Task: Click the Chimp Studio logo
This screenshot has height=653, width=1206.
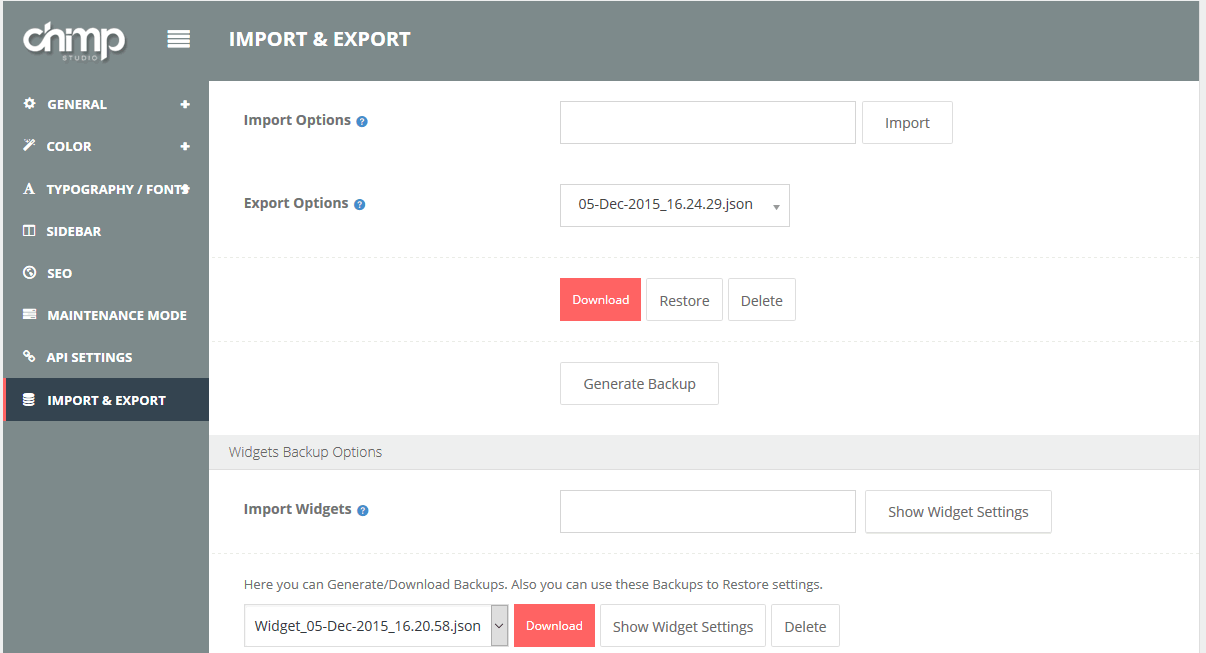Action: coord(74,40)
